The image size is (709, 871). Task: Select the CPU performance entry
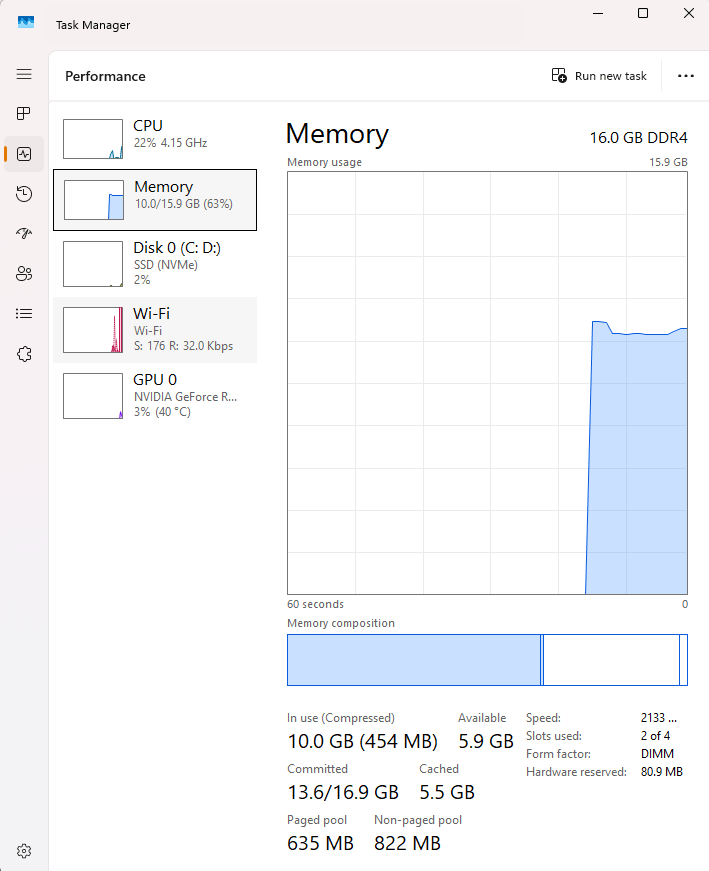(155, 139)
